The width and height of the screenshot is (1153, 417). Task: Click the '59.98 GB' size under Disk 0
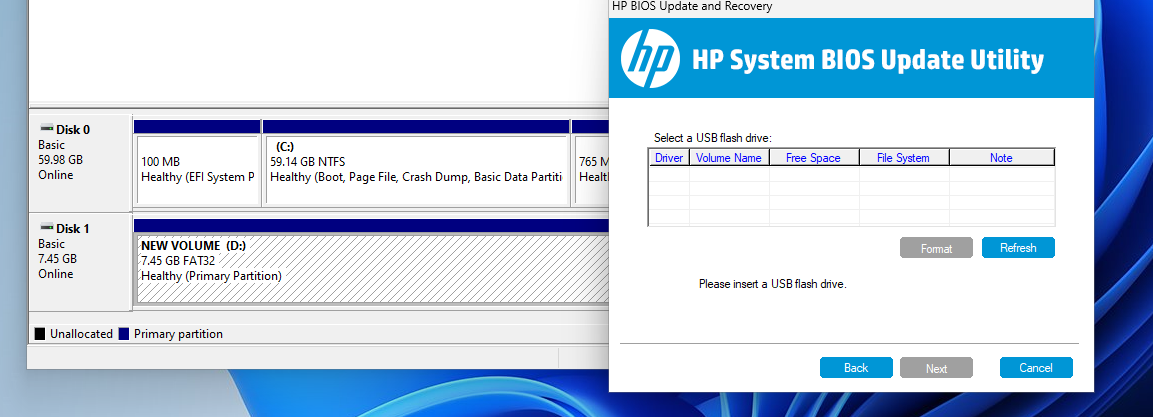coord(60,160)
